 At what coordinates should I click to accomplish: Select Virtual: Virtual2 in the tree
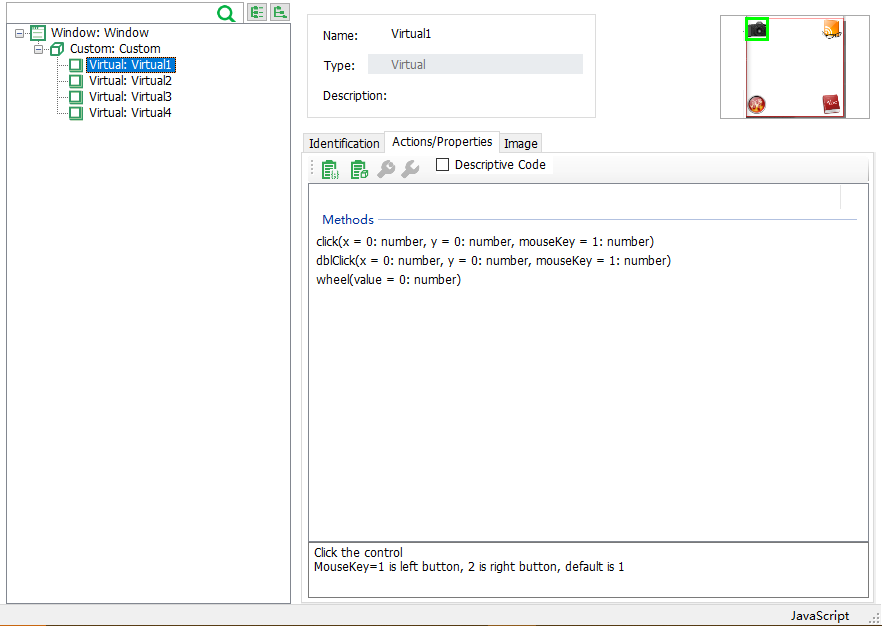point(130,81)
